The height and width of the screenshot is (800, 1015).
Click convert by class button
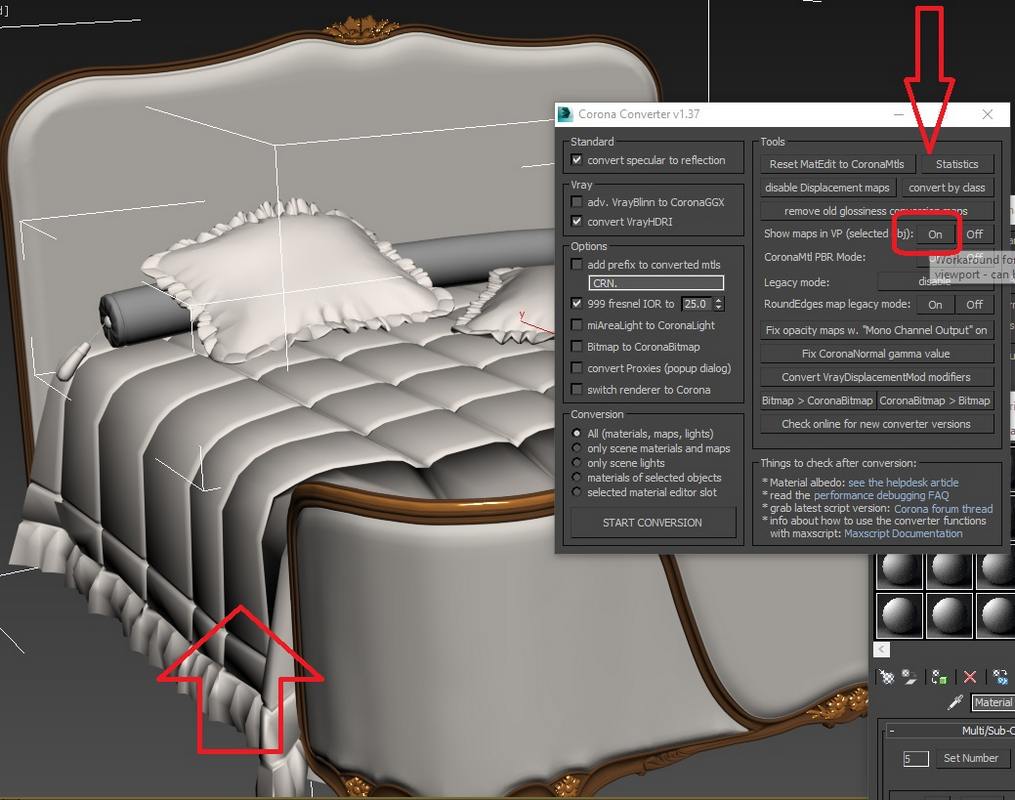click(x=947, y=188)
